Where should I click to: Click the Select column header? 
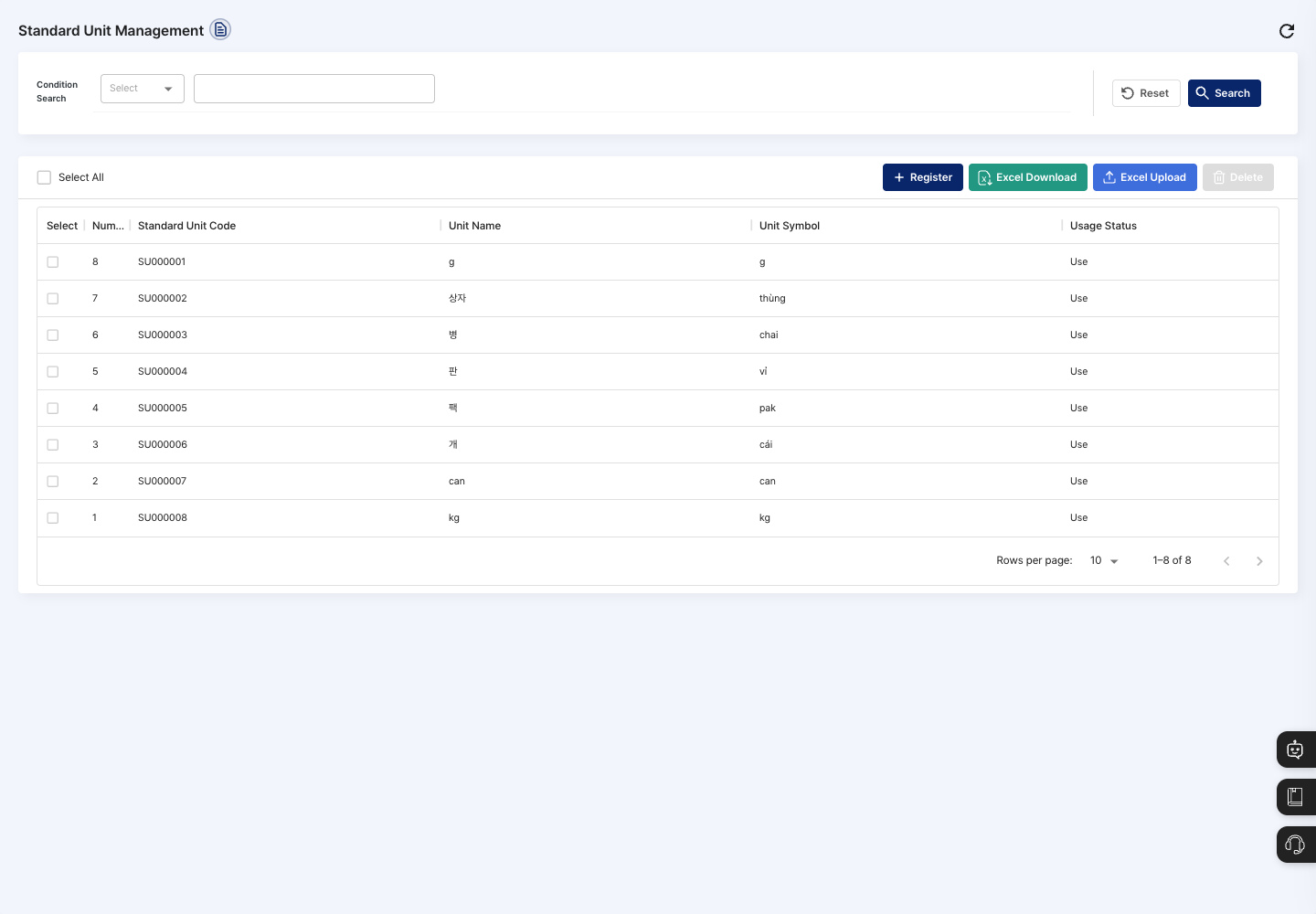click(x=62, y=226)
